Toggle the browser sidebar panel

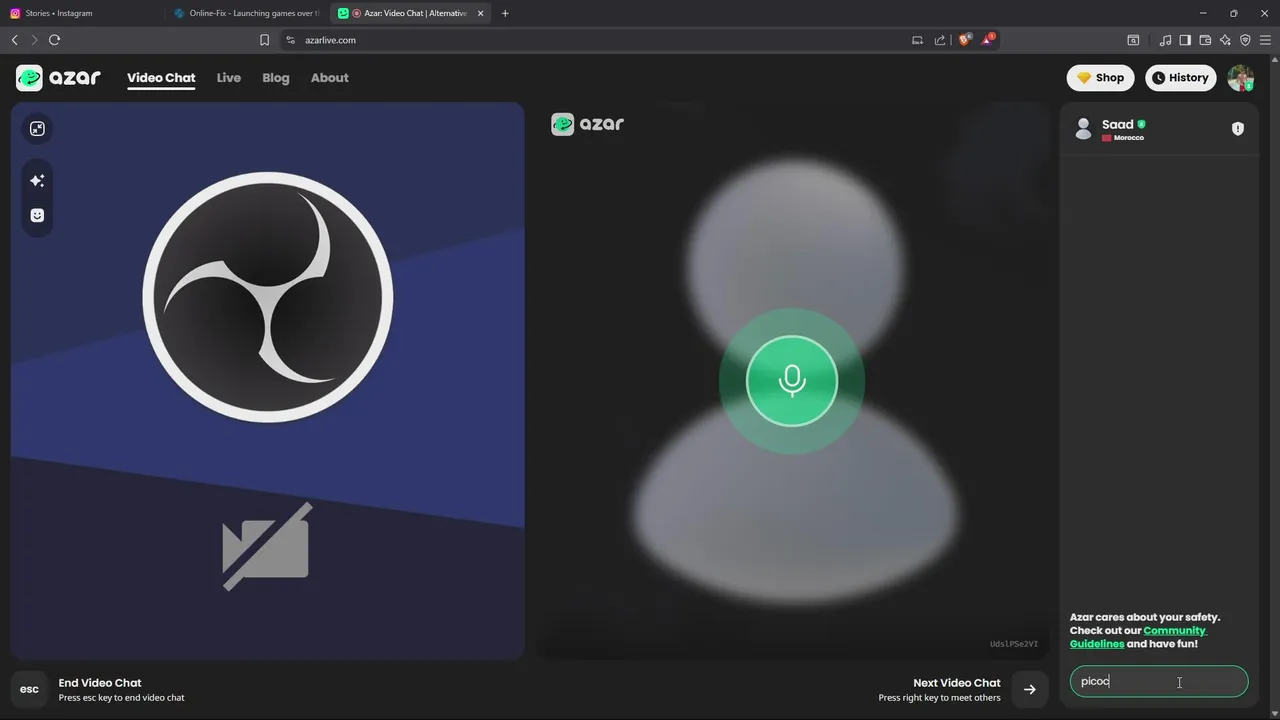[1185, 40]
